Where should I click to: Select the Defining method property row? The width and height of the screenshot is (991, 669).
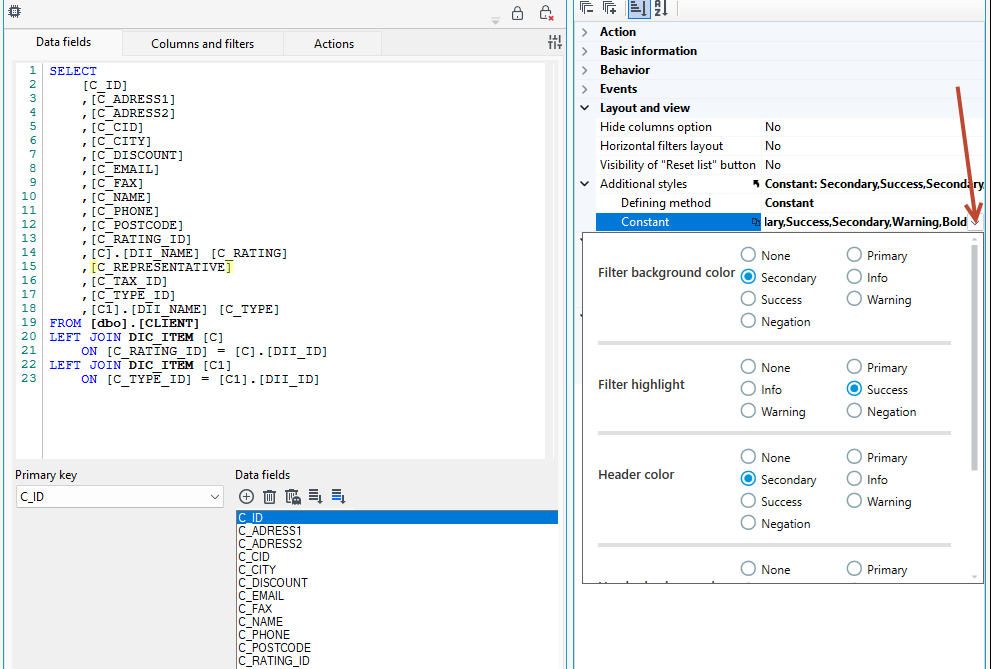[x=790, y=203]
